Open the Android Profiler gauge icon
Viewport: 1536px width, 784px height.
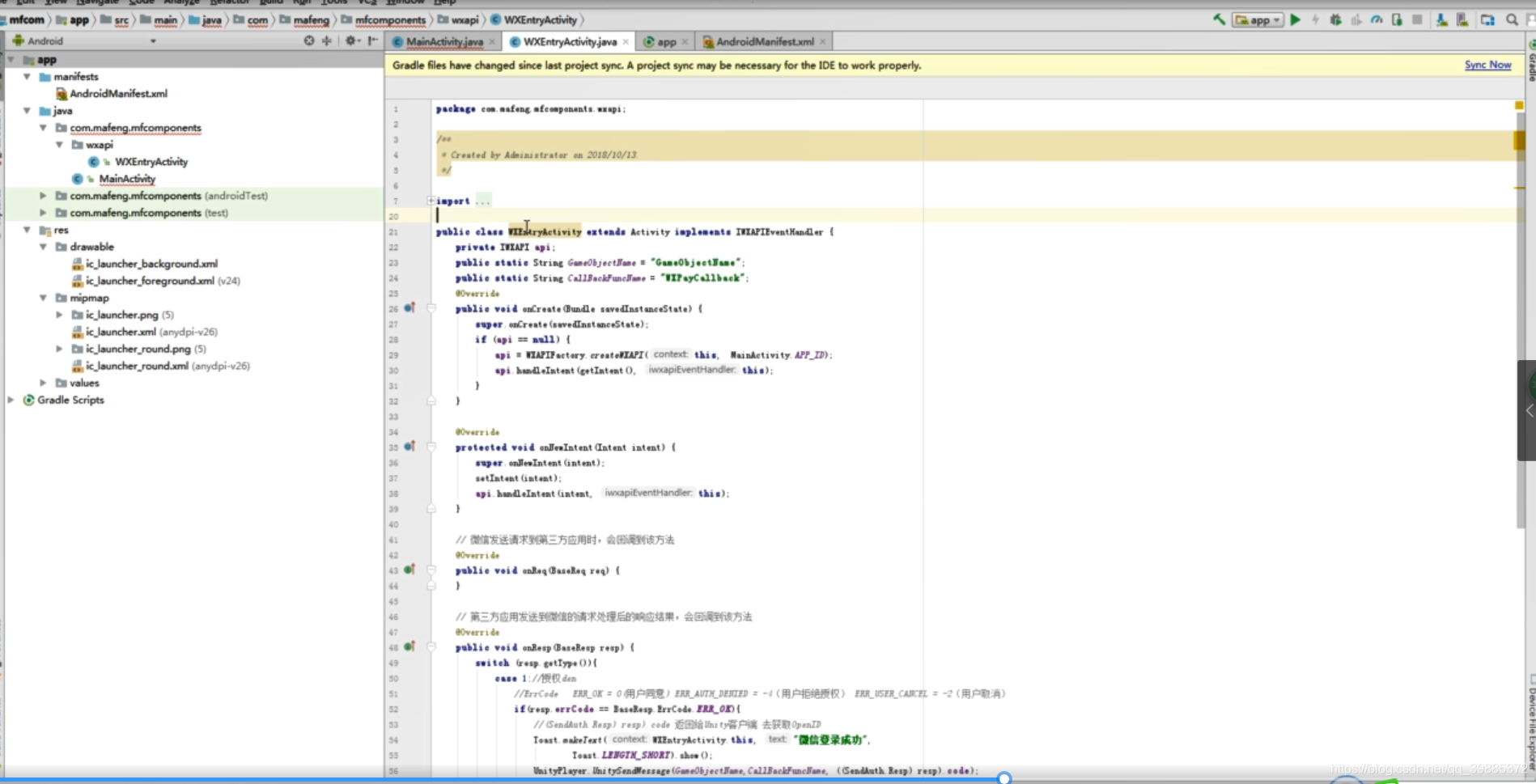tap(1377, 19)
